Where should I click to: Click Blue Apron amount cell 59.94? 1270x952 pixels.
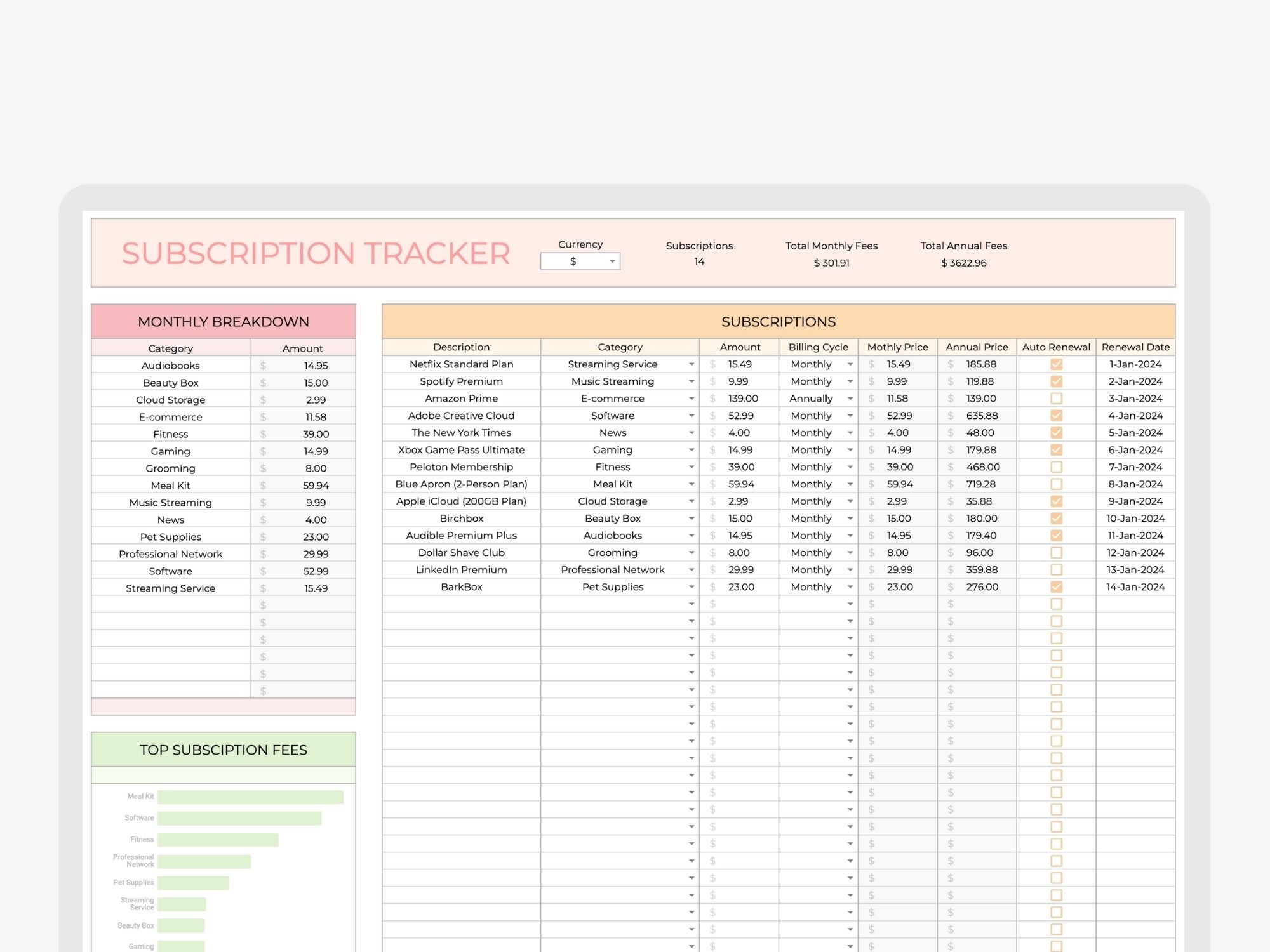[740, 484]
